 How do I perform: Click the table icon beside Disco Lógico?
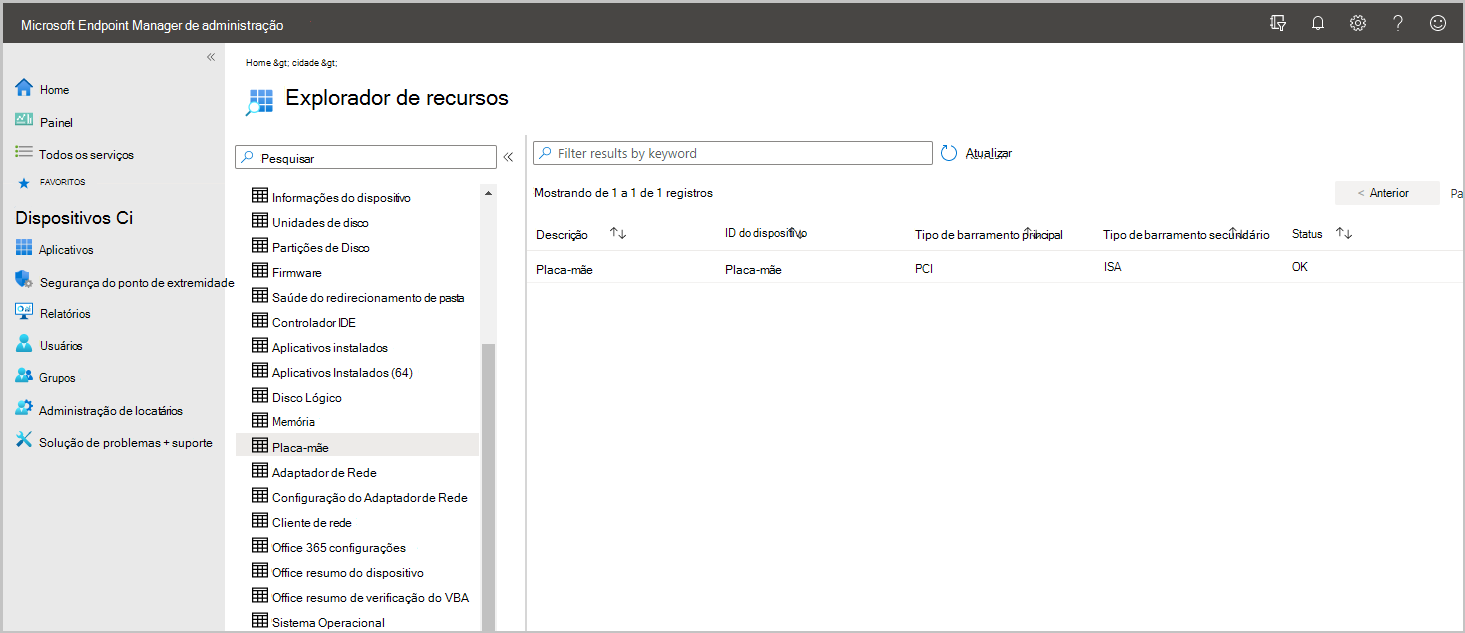(x=260, y=396)
